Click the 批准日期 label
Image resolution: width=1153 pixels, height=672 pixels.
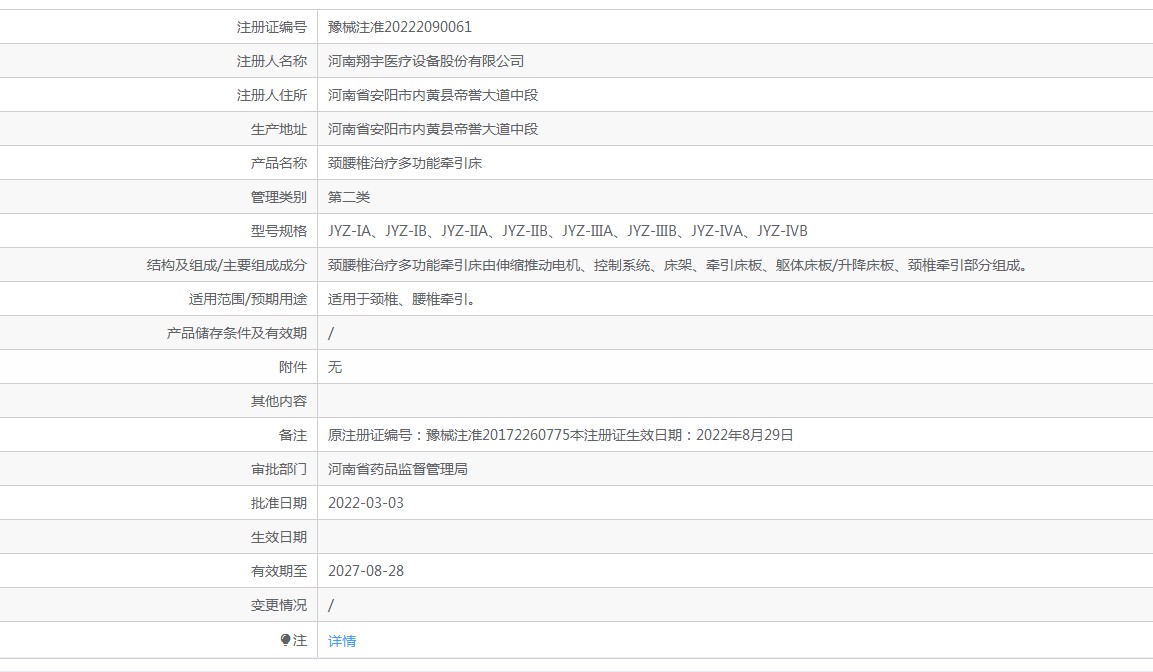click(279, 503)
